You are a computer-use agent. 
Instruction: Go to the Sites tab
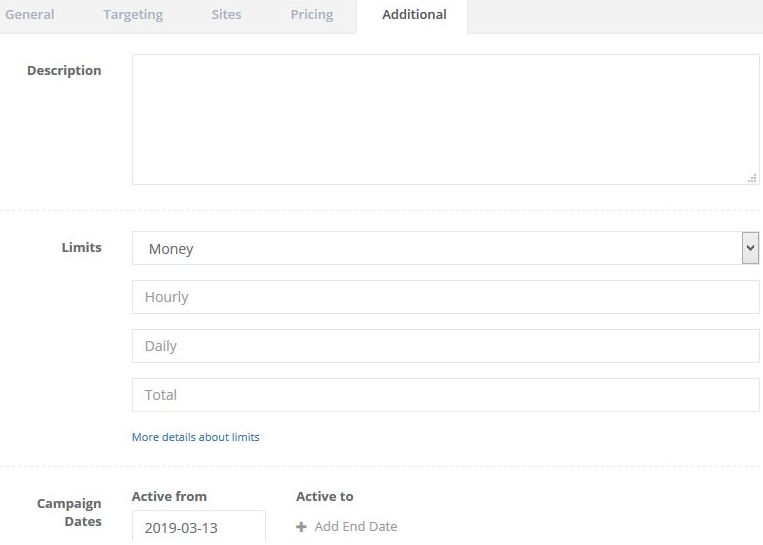click(226, 15)
